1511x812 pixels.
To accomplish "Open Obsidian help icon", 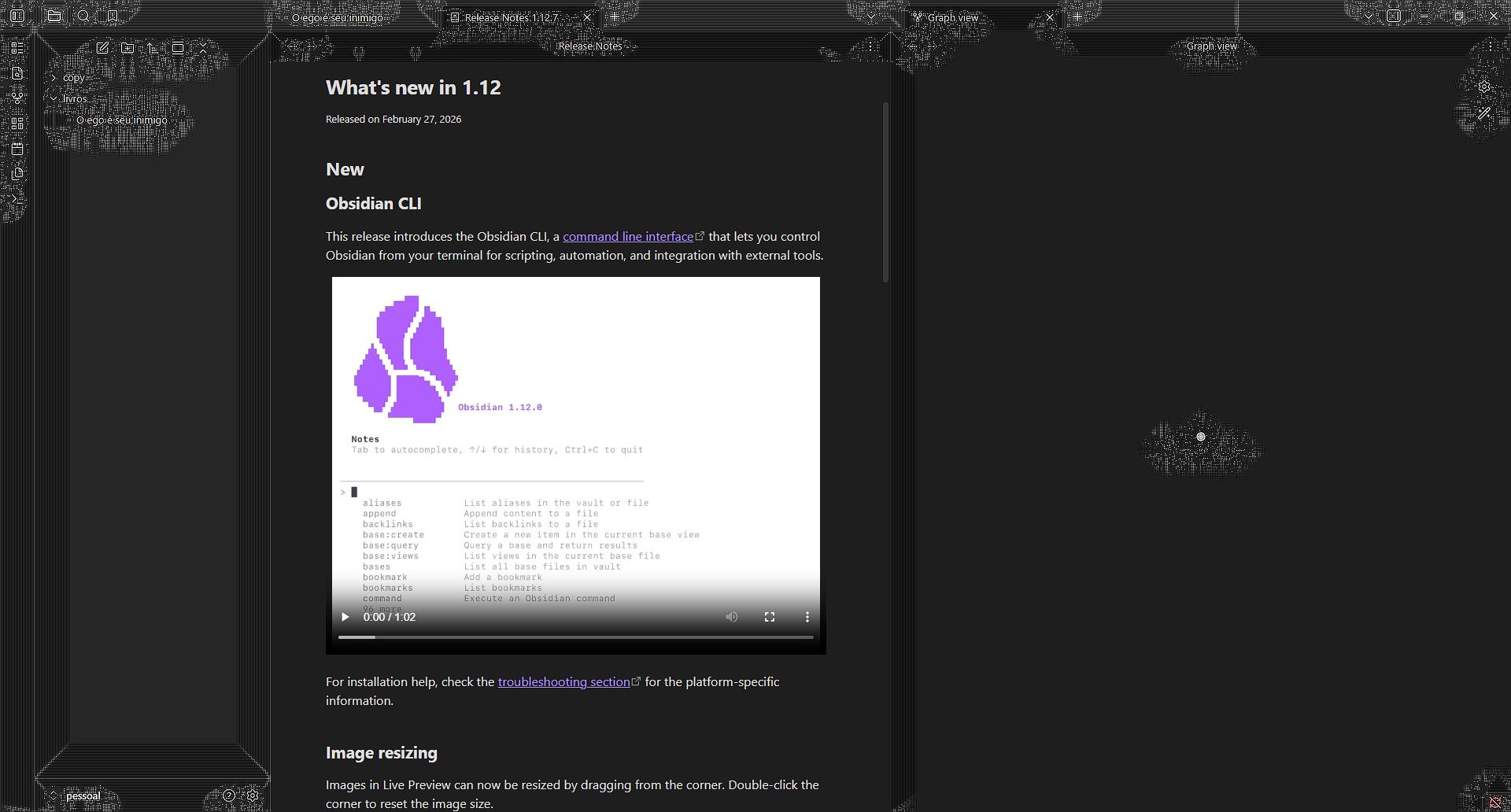I will (x=229, y=795).
